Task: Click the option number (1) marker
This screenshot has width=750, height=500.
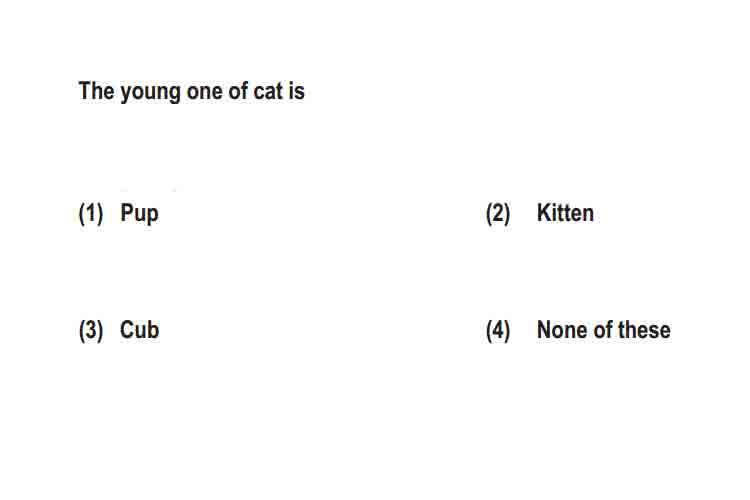Action: (91, 213)
